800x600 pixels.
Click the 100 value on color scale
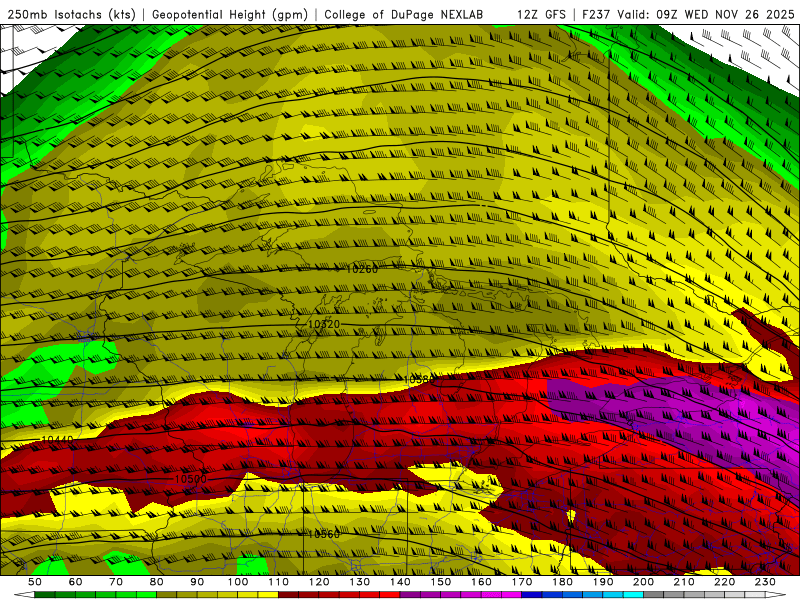(x=238, y=582)
